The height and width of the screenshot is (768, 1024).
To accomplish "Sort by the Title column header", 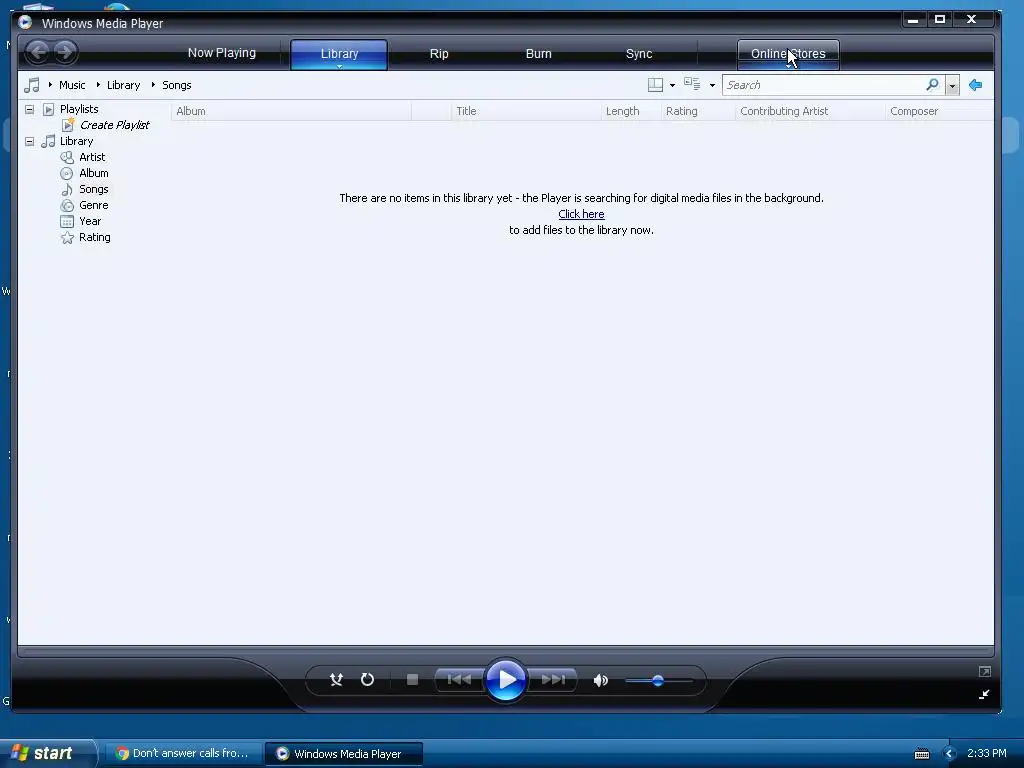I will point(526,111).
